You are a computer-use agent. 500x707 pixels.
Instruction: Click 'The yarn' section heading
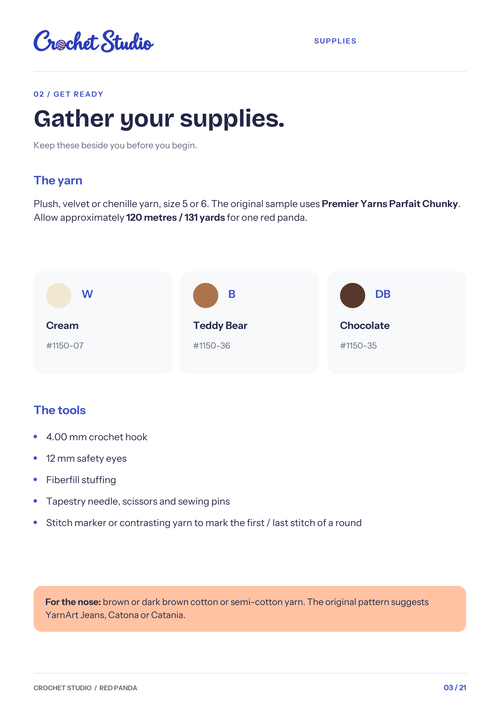point(58,180)
